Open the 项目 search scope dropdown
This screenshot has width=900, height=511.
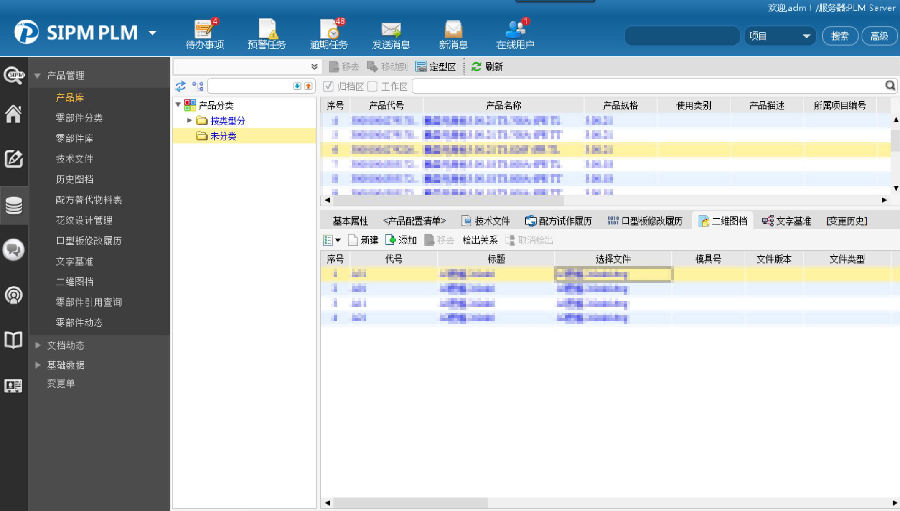click(780, 36)
